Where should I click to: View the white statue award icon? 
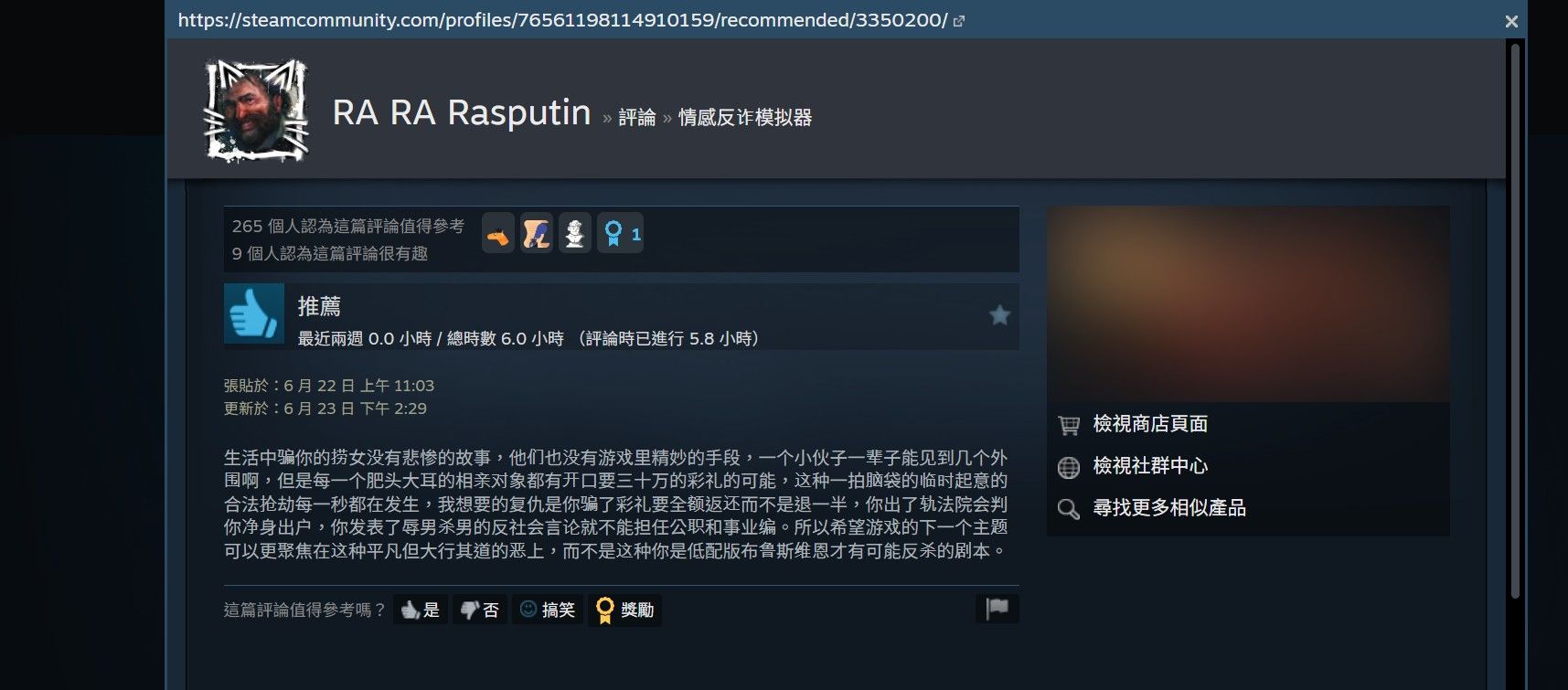point(575,235)
